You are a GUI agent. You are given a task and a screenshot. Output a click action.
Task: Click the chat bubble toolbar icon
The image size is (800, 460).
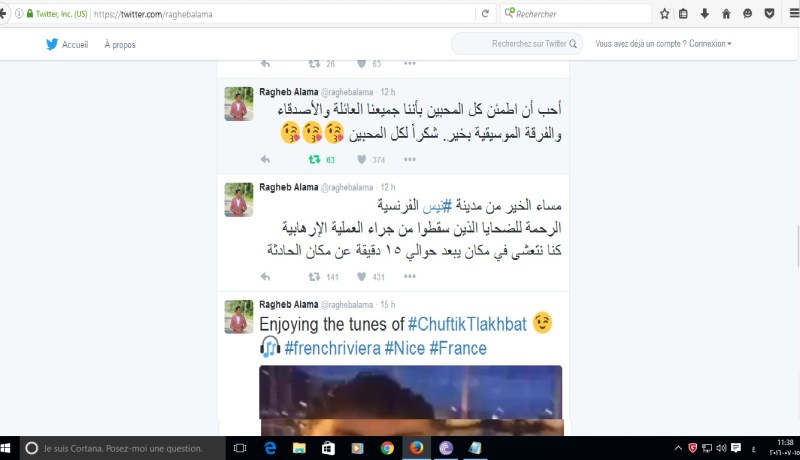[x=747, y=14]
